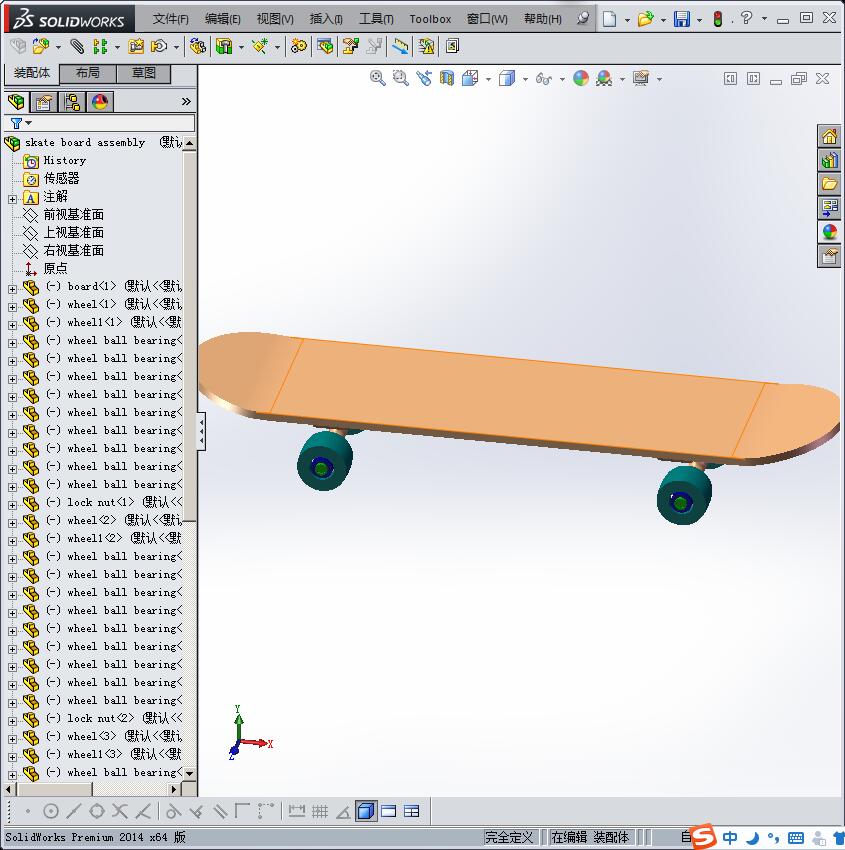Image resolution: width=845 pixels, height=850 pixels.
Task: Click the Save floppy disk button
Action: coord(682,19)
